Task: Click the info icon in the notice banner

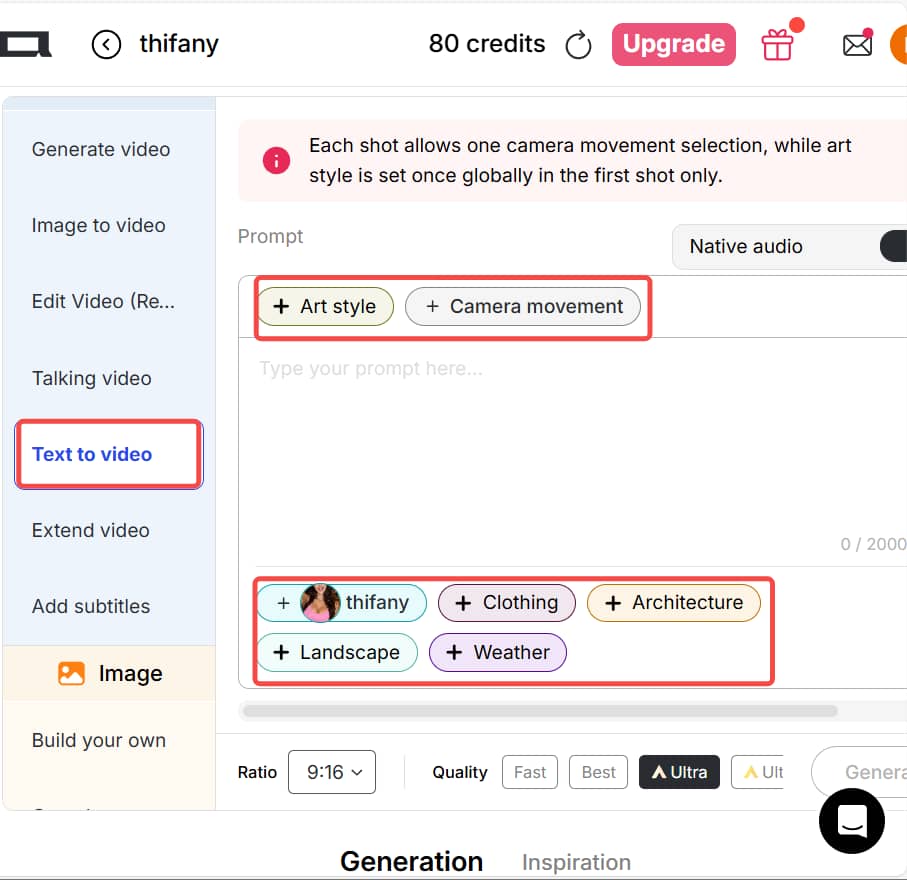Action: [x=276, y=160]
